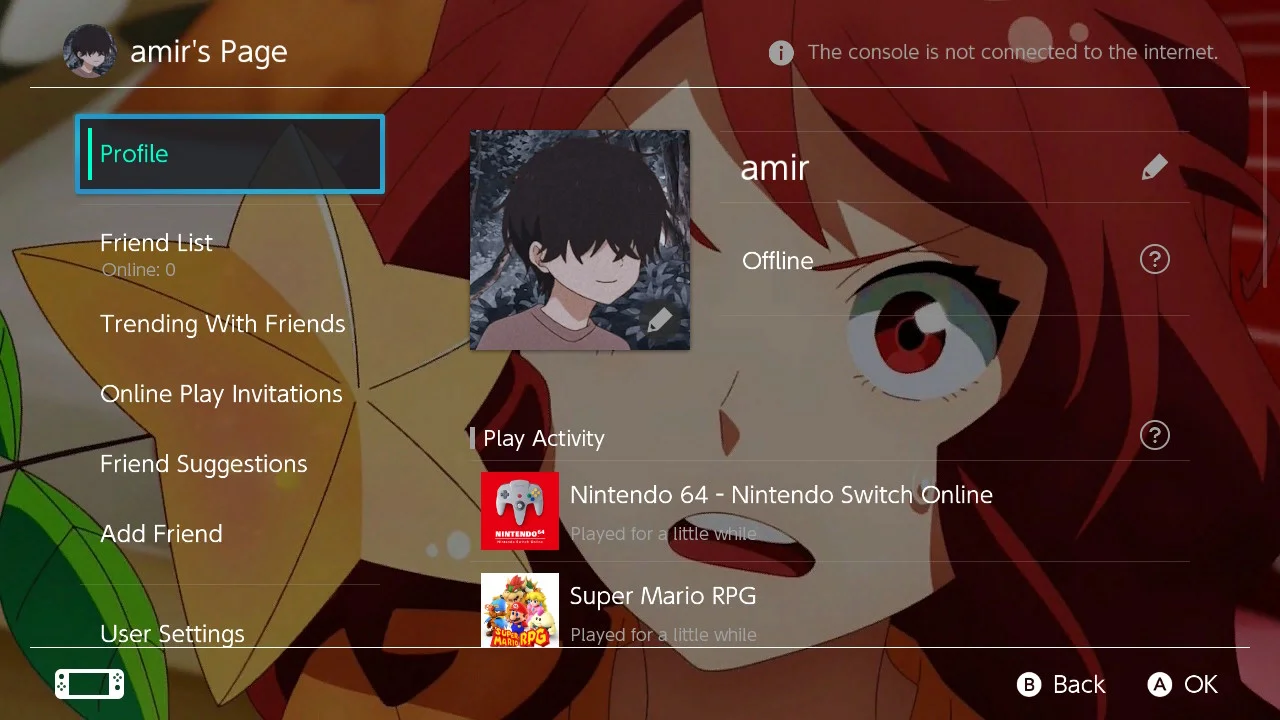Click the Super Mario RPG title
This screenshot has height=720, width=1280.
pos(663,596)
